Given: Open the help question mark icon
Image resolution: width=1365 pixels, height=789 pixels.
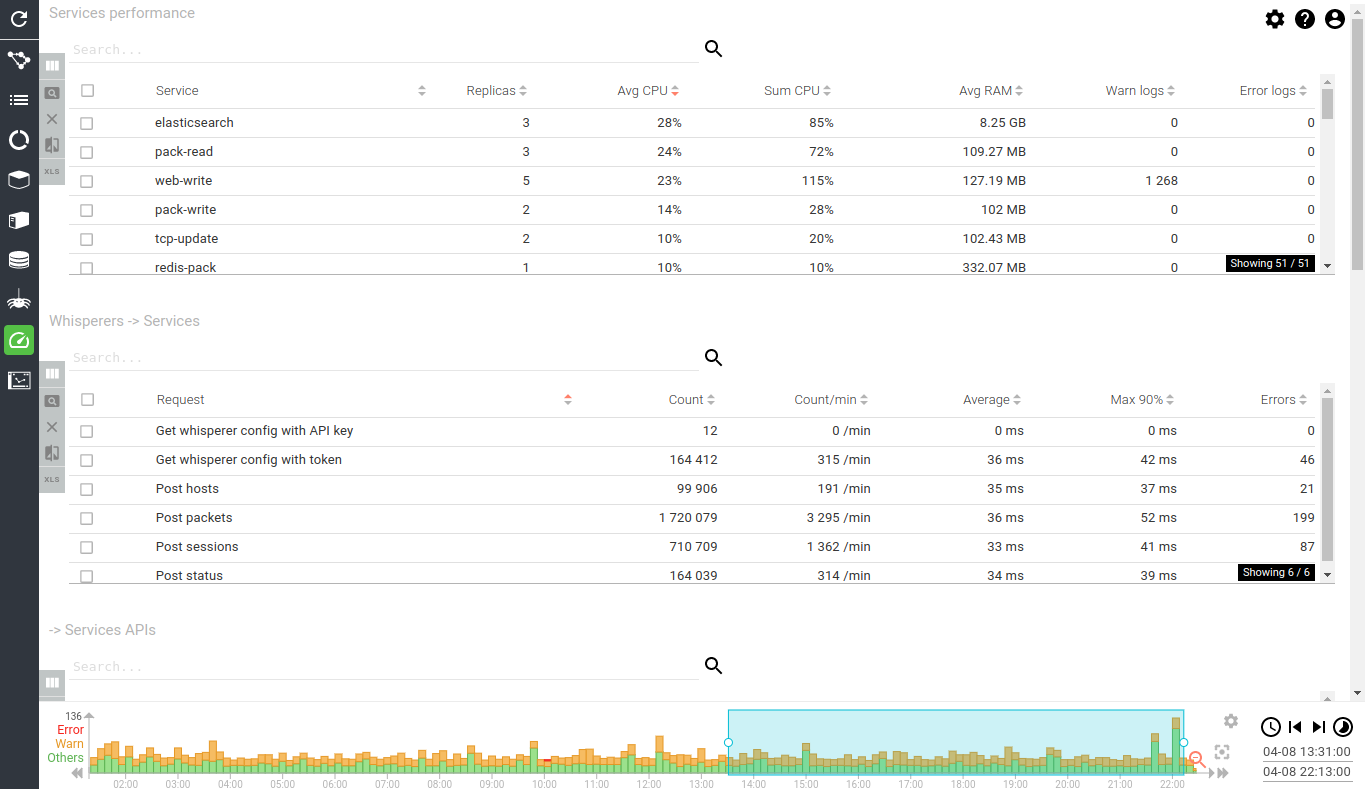Looking at the screenshot, I should pyautogui.click(x=1304, y=19).
